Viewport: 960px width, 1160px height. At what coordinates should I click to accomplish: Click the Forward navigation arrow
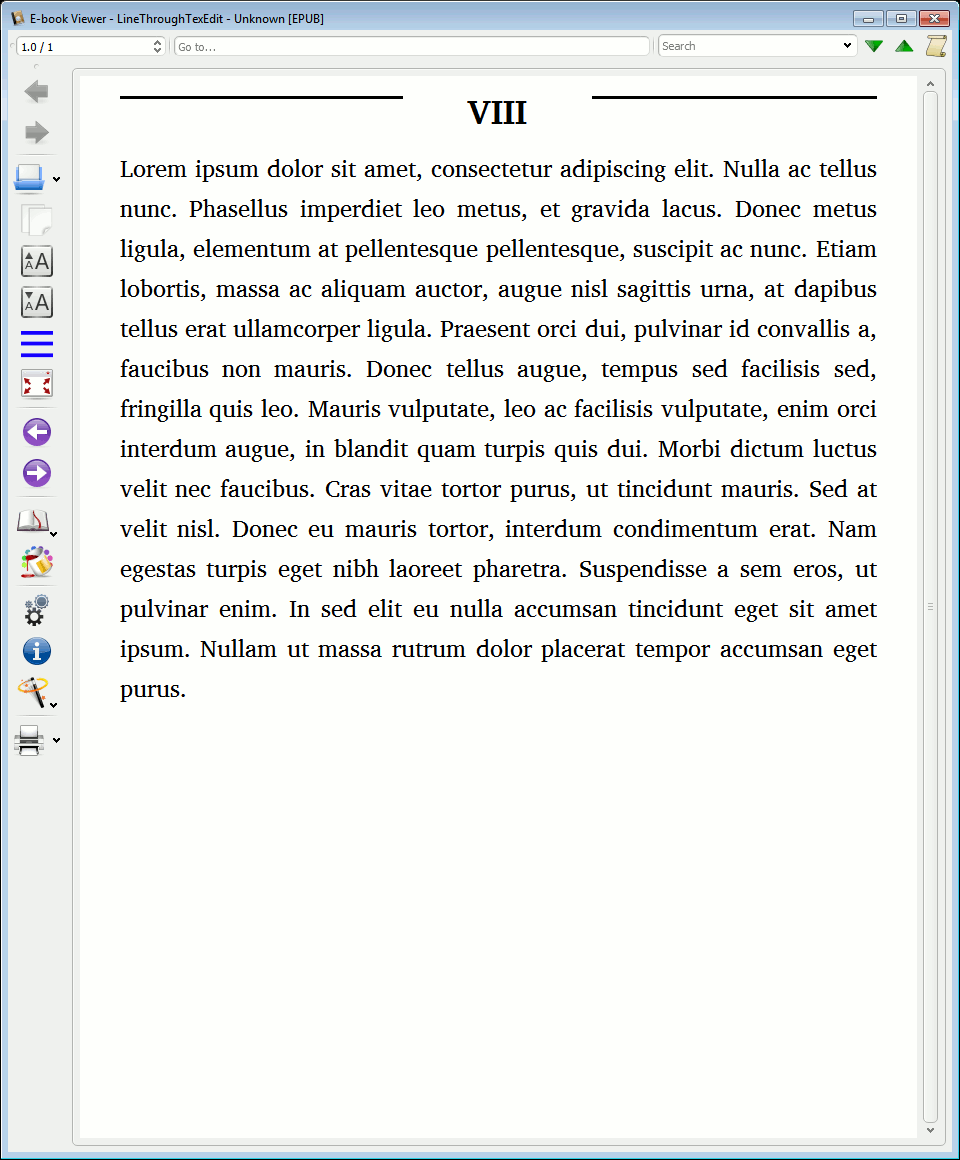(x=36, y=133)
